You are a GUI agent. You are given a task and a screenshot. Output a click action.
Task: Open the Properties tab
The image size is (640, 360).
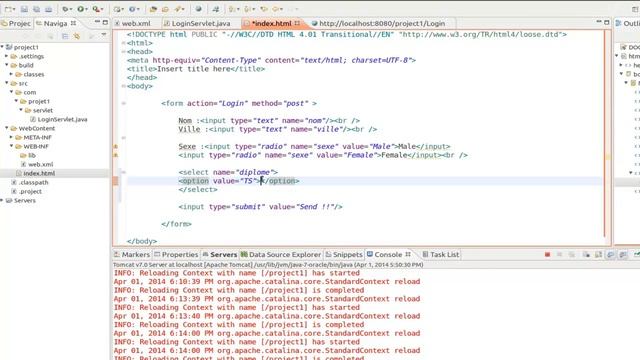pos(176,254)
